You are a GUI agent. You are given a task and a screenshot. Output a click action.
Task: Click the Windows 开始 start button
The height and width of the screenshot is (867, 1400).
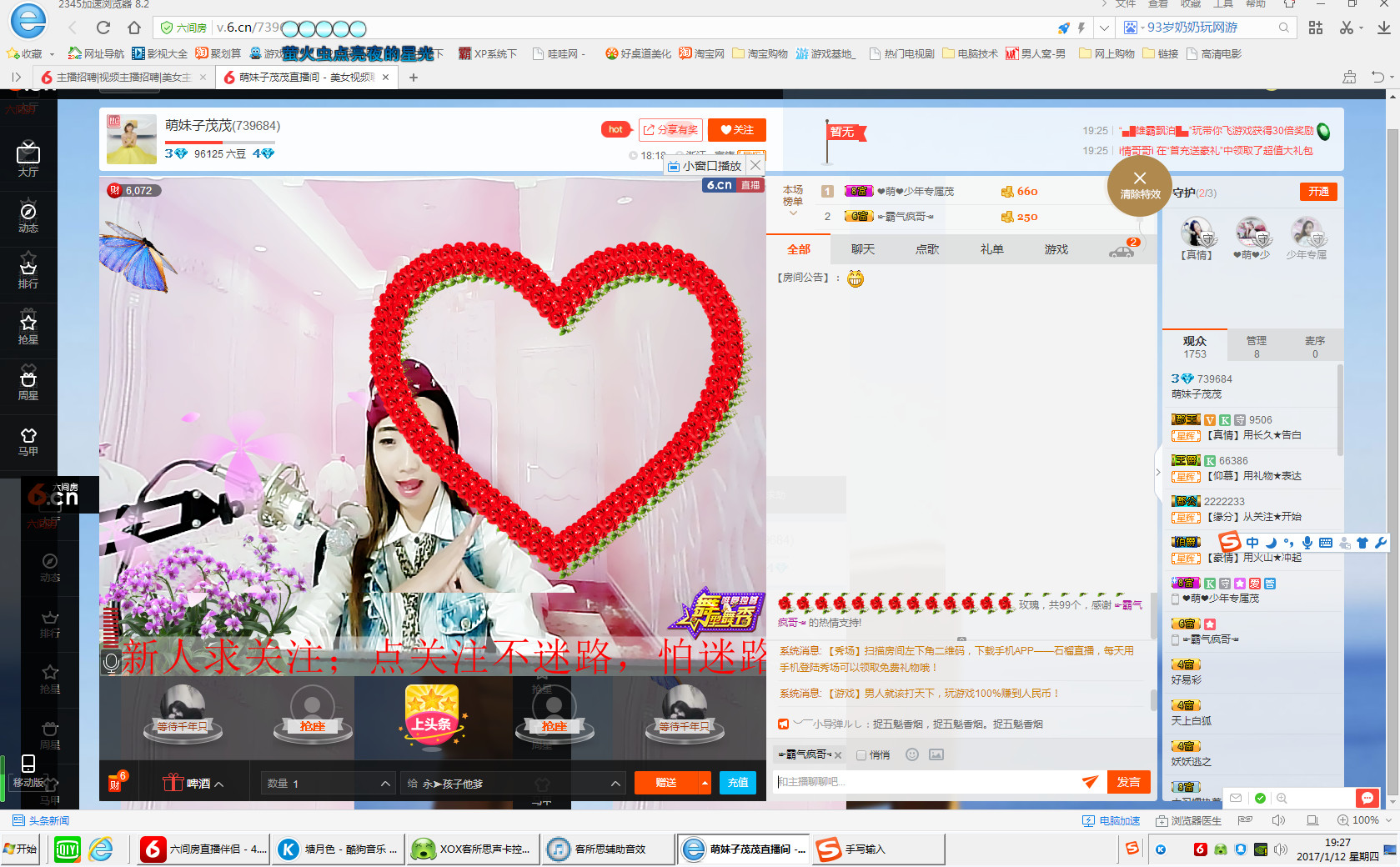(x=20, y=849)
